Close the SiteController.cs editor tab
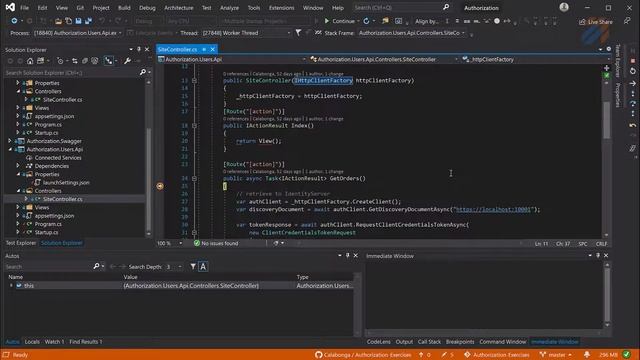The width and height of the screenshot is (640, 360). pos(213,49)
